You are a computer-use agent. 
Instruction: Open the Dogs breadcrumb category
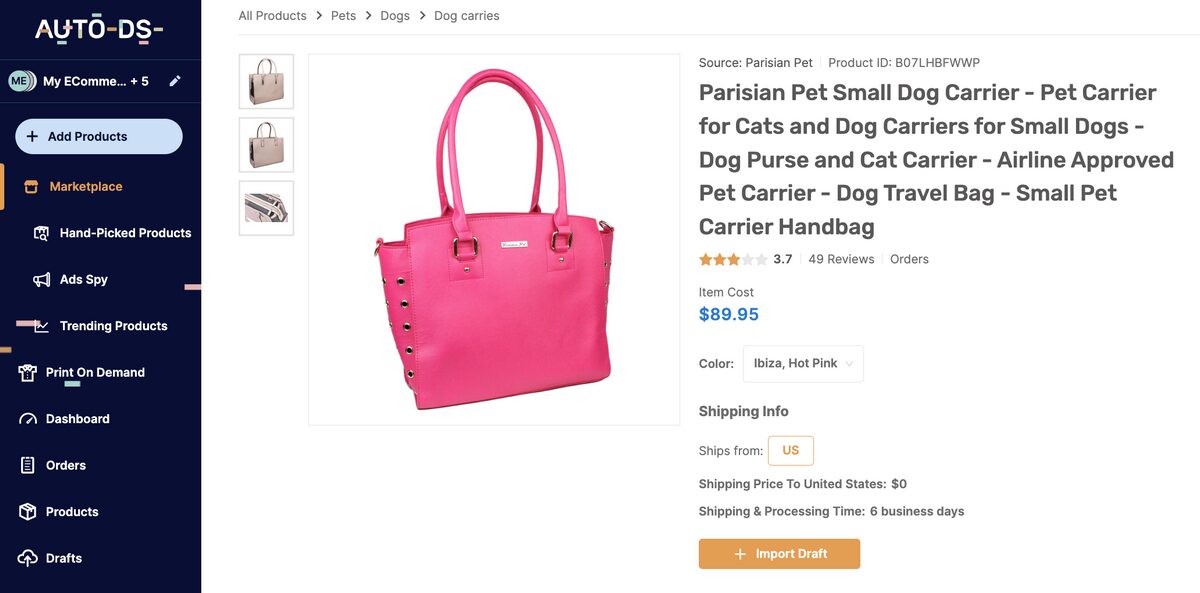tap(395, 15)
